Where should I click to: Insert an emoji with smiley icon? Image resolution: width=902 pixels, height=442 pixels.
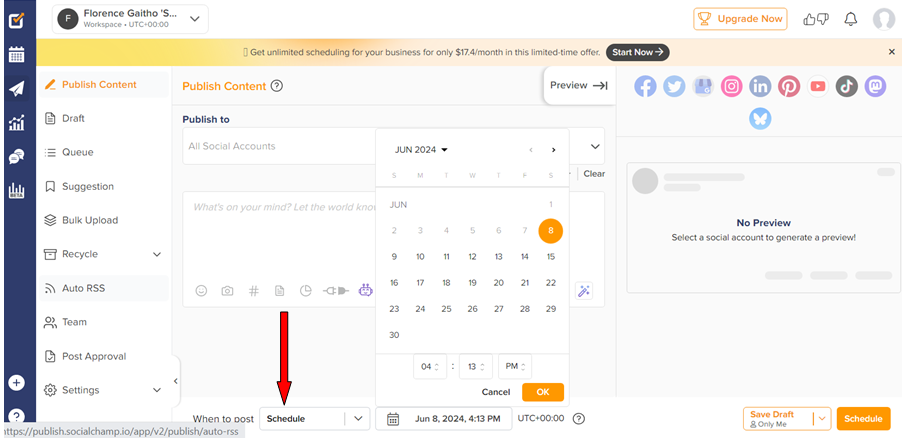point(201,291)
